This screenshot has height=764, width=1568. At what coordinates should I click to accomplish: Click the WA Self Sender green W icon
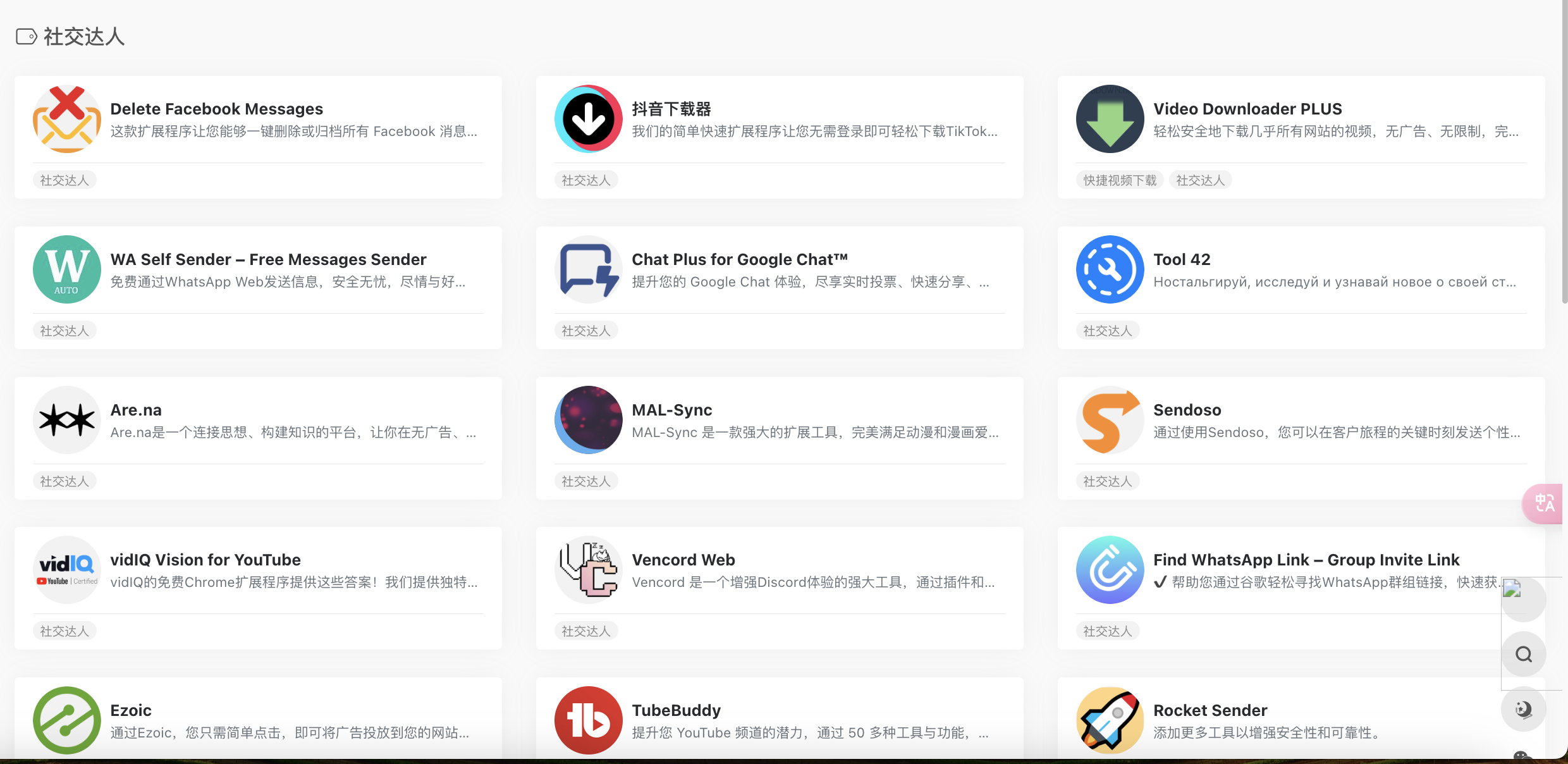coord(67,269)
